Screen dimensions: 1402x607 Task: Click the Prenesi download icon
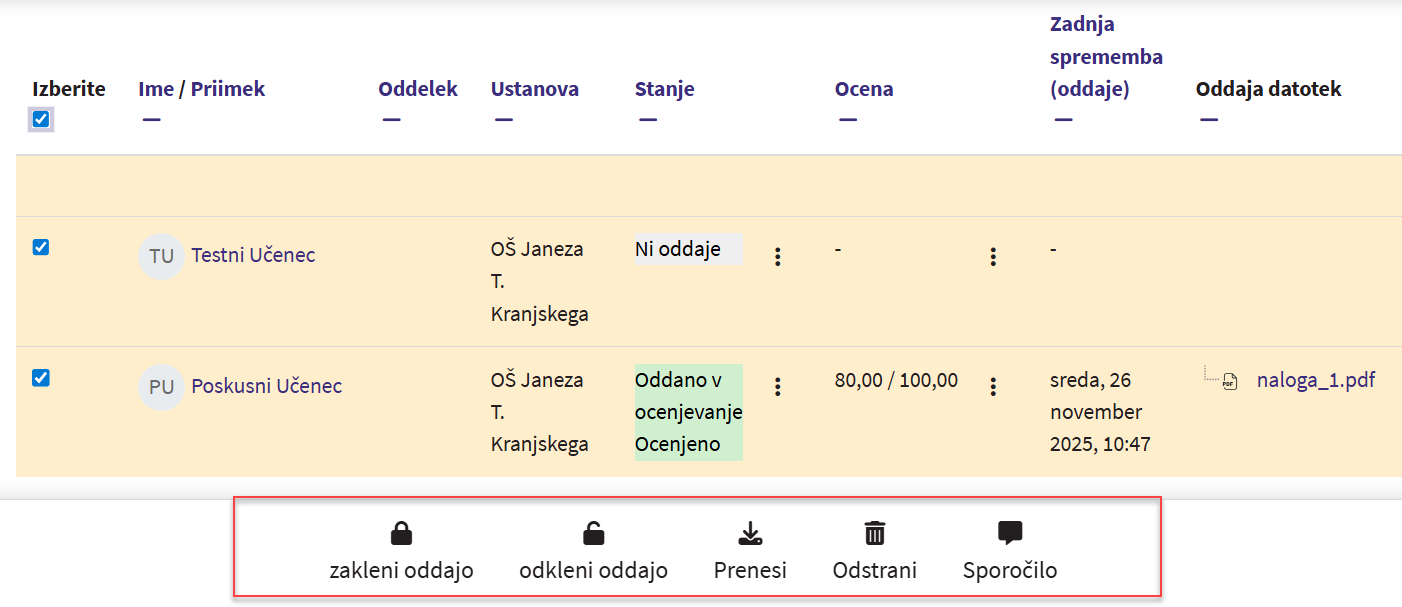click(x=750, y=534)
